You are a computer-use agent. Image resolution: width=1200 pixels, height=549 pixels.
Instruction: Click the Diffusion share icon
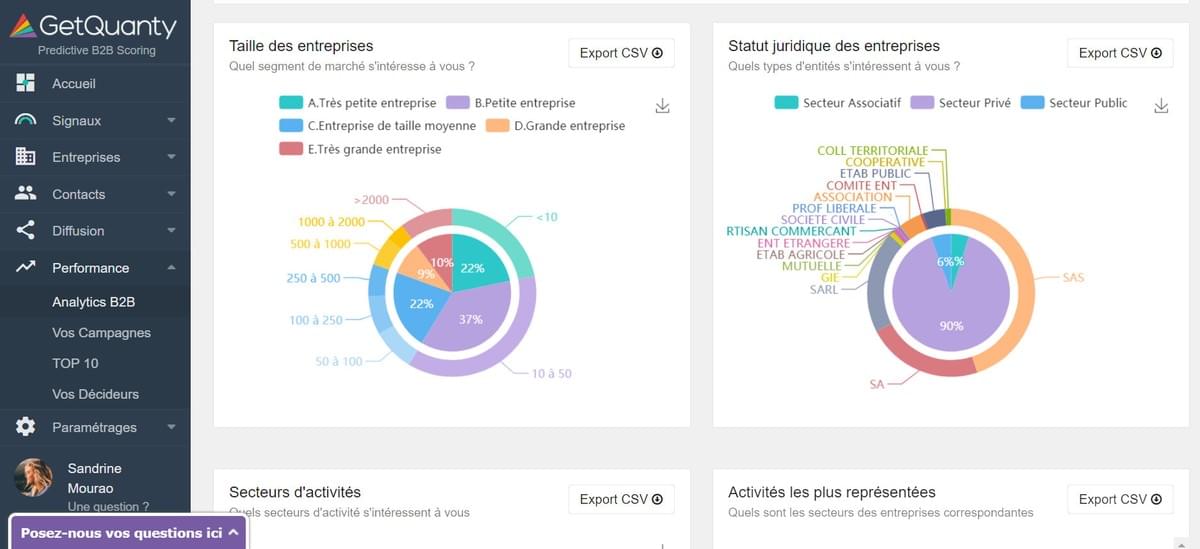click(x=26, y=231)
